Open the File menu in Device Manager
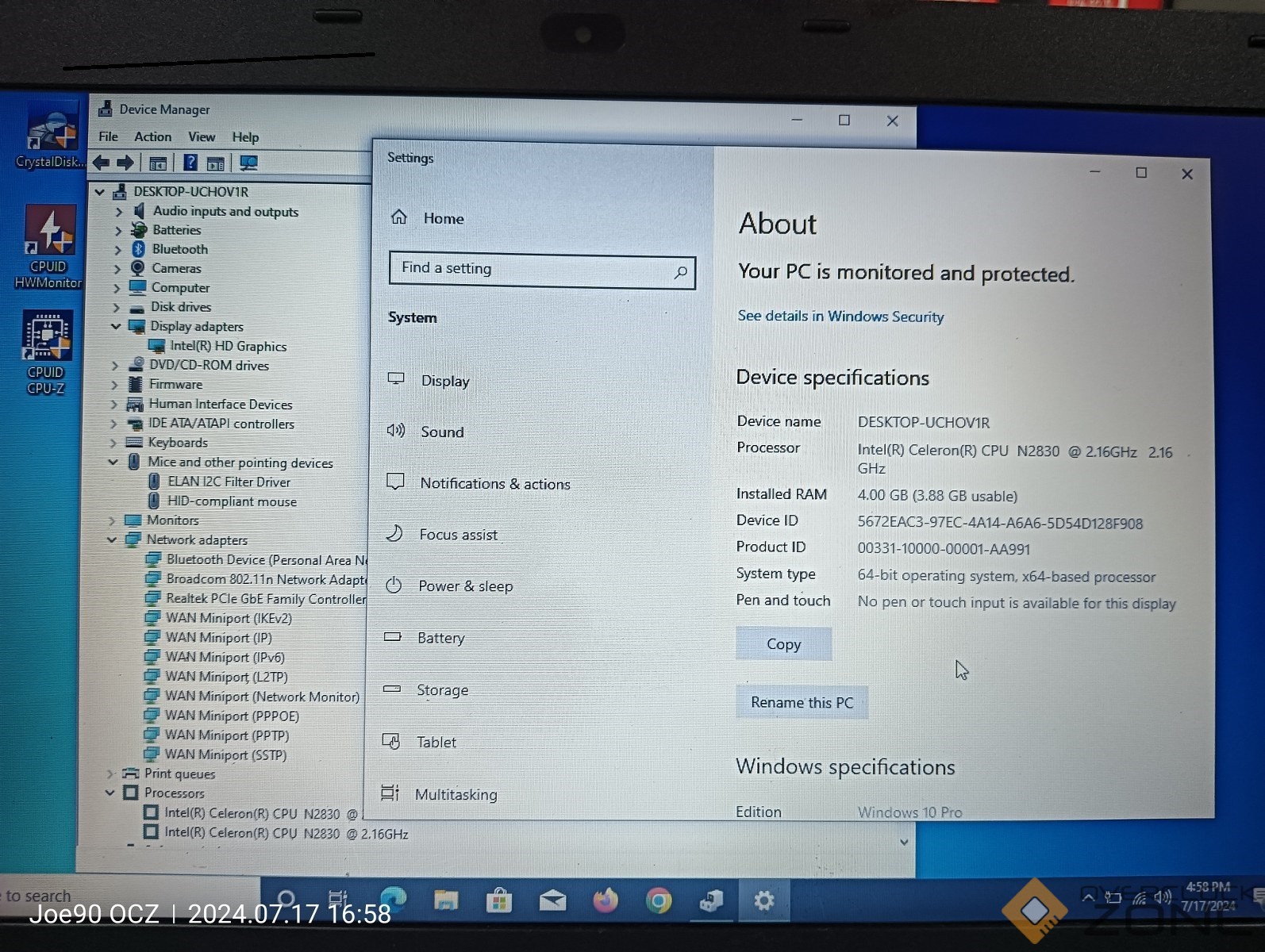 pyautogui.click(x=108, y=136)
